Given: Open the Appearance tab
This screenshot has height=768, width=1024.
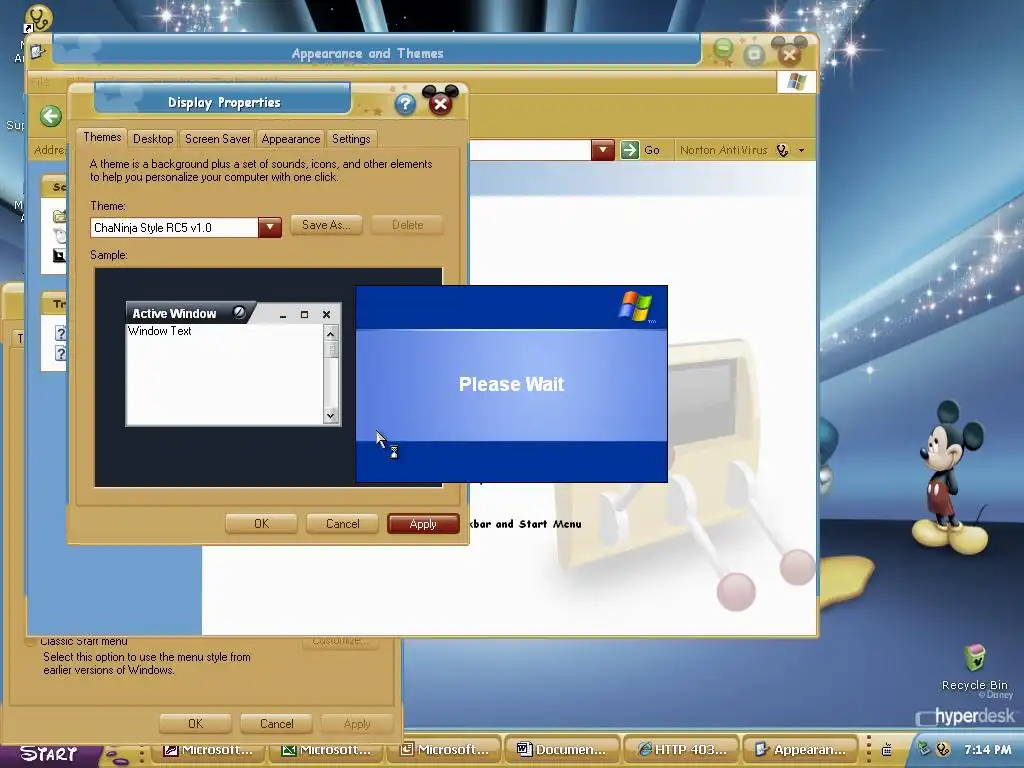Looking at the screenshot, I should tap(291, 139).
